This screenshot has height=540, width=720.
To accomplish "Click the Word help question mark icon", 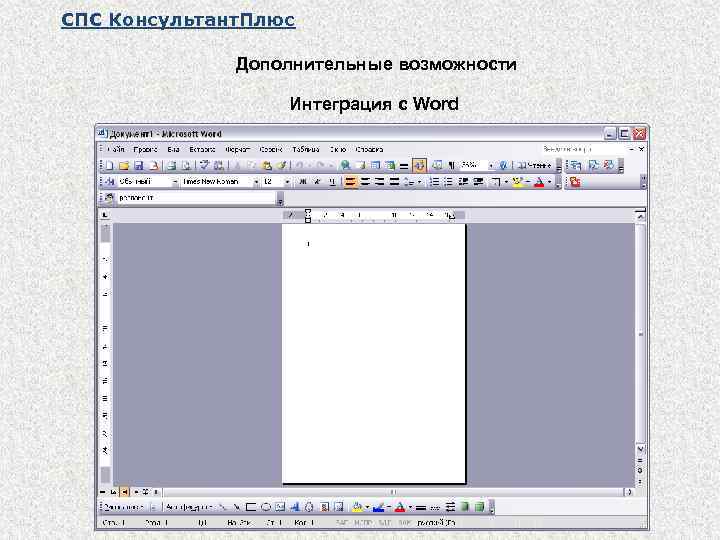I will point(503,166).
